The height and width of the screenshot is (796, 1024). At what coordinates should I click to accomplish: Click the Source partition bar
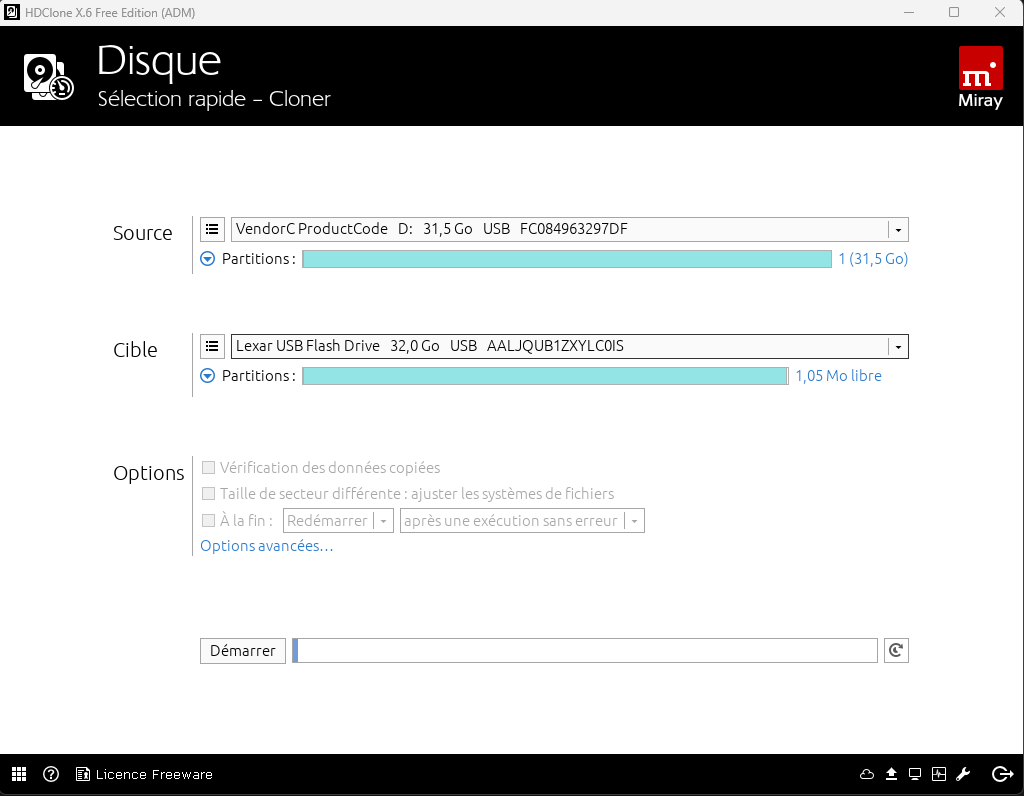pos(566,259)
